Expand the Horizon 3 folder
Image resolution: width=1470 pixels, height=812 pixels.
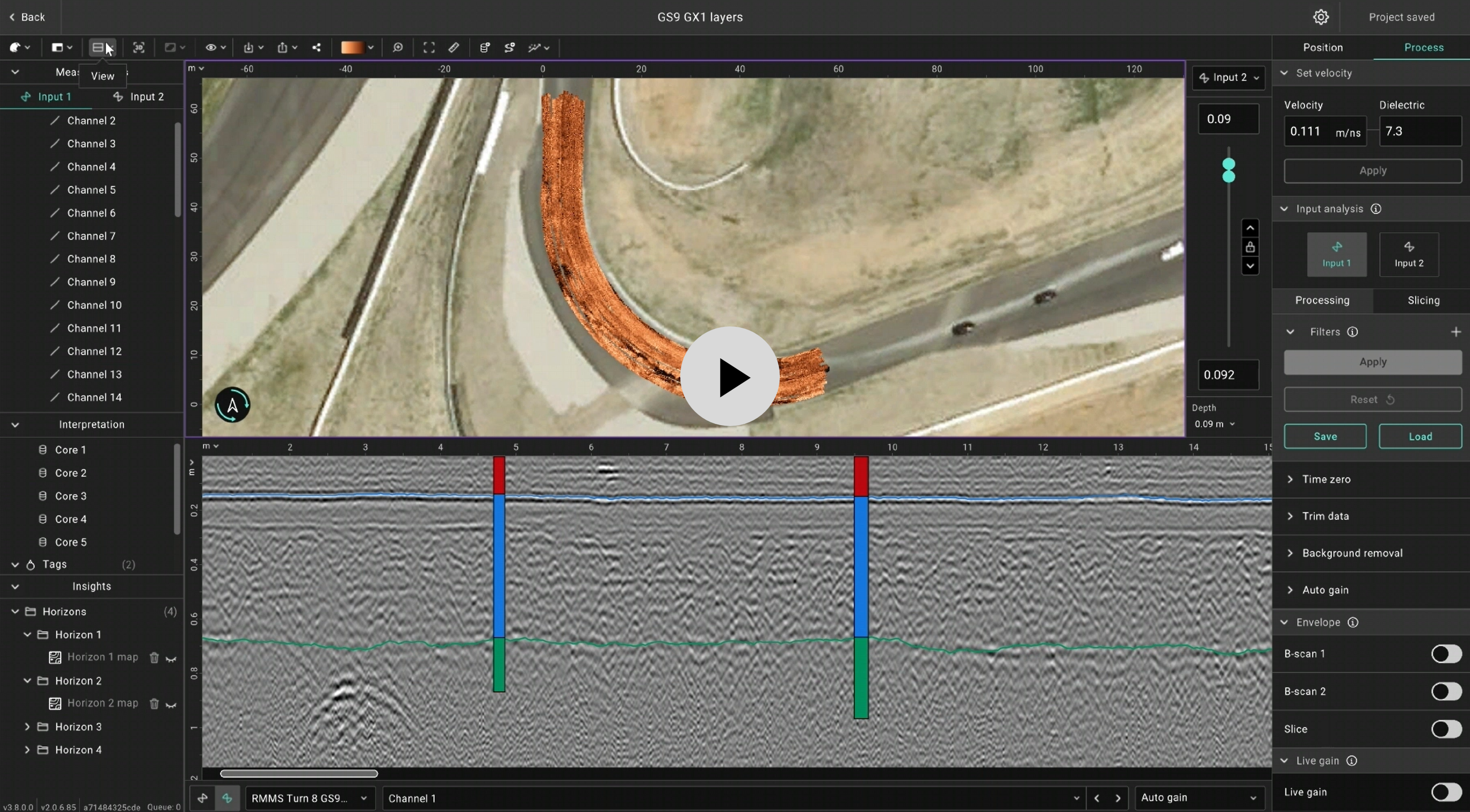(27, 727)
